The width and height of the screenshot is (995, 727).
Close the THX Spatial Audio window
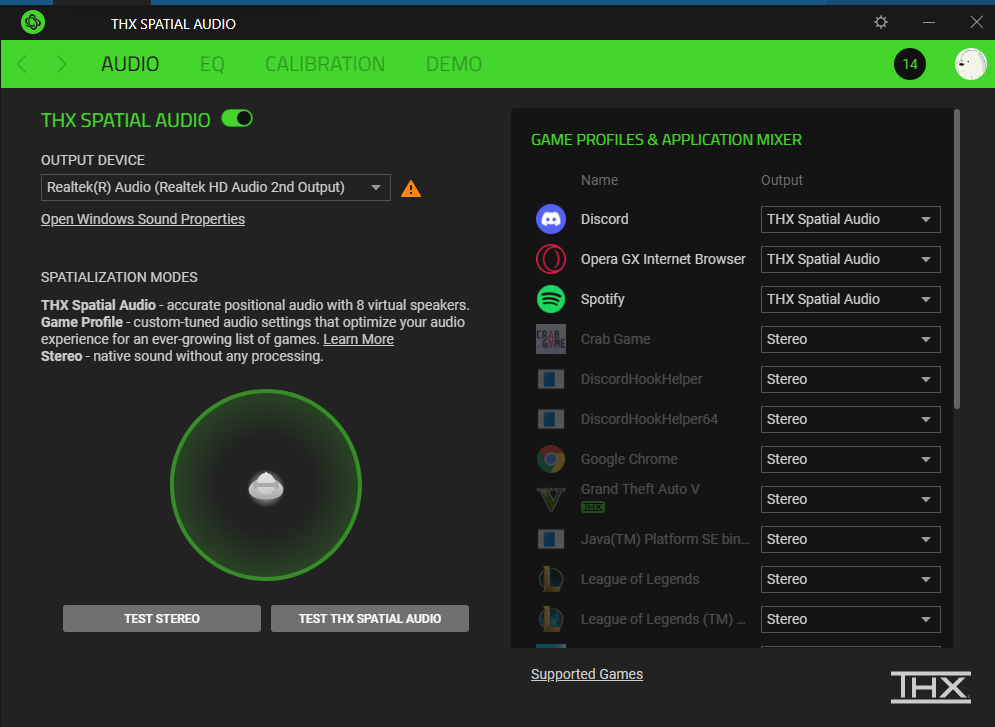[977, 22]
